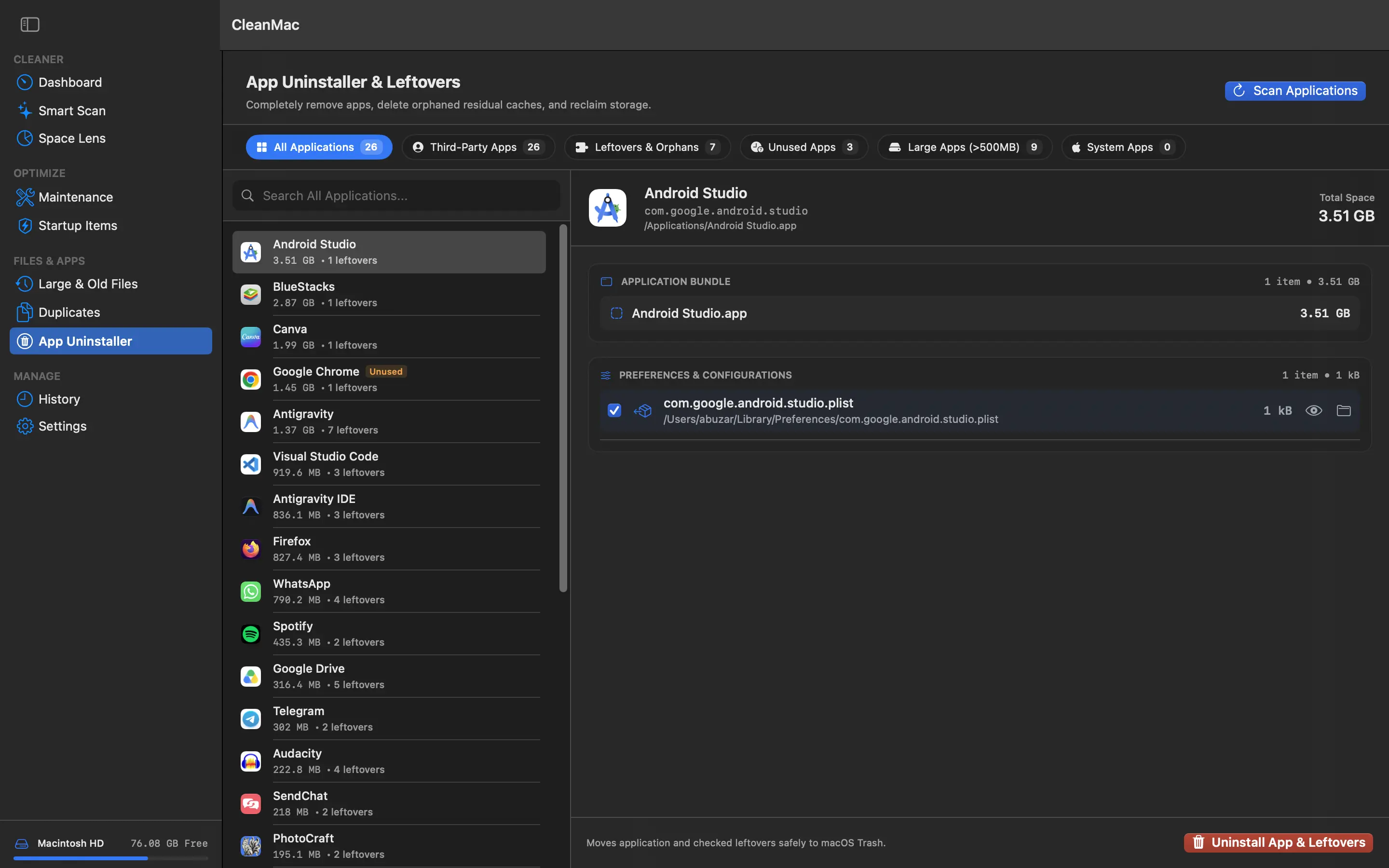Select Canva app in list
The image size is (1389, 868).
[x=389, y=337]
